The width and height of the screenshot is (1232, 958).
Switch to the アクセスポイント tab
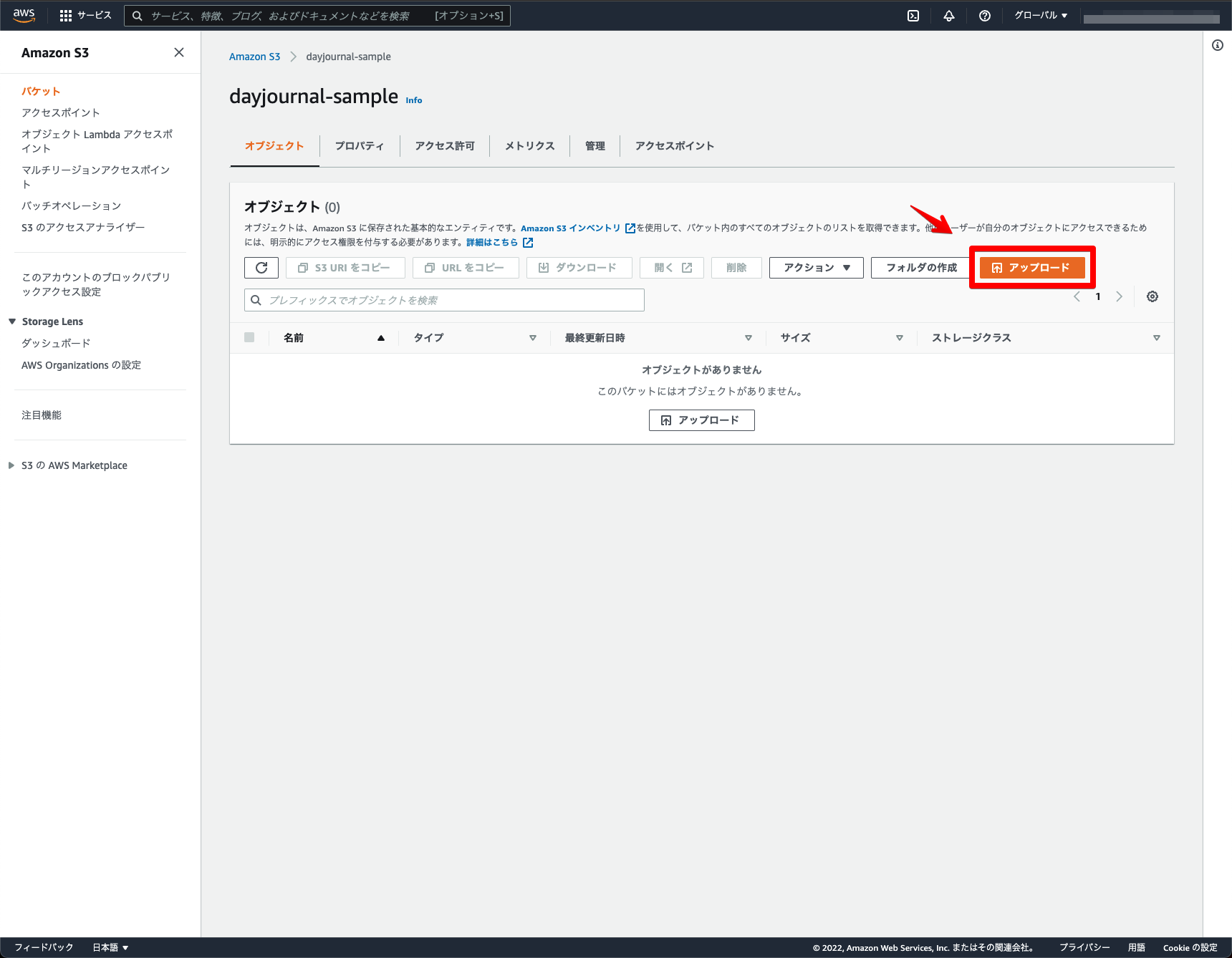point(675,146)
